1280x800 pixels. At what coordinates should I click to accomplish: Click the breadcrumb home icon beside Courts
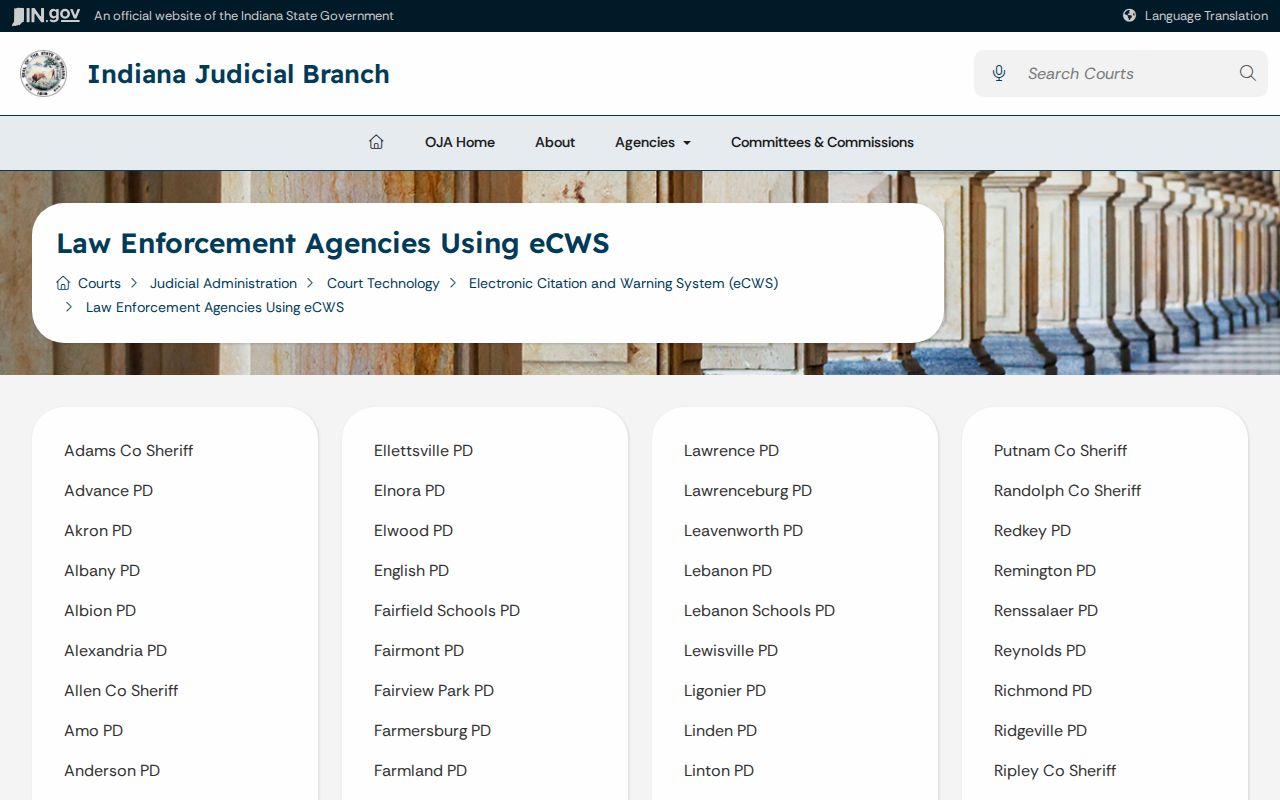[x=63, y=283]
